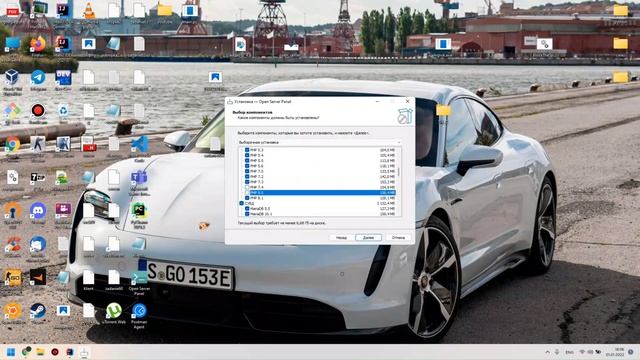Select the highlighted PHP 8.0 row text
The height and width of the screenshot is (360, 640).
(257, 192)
